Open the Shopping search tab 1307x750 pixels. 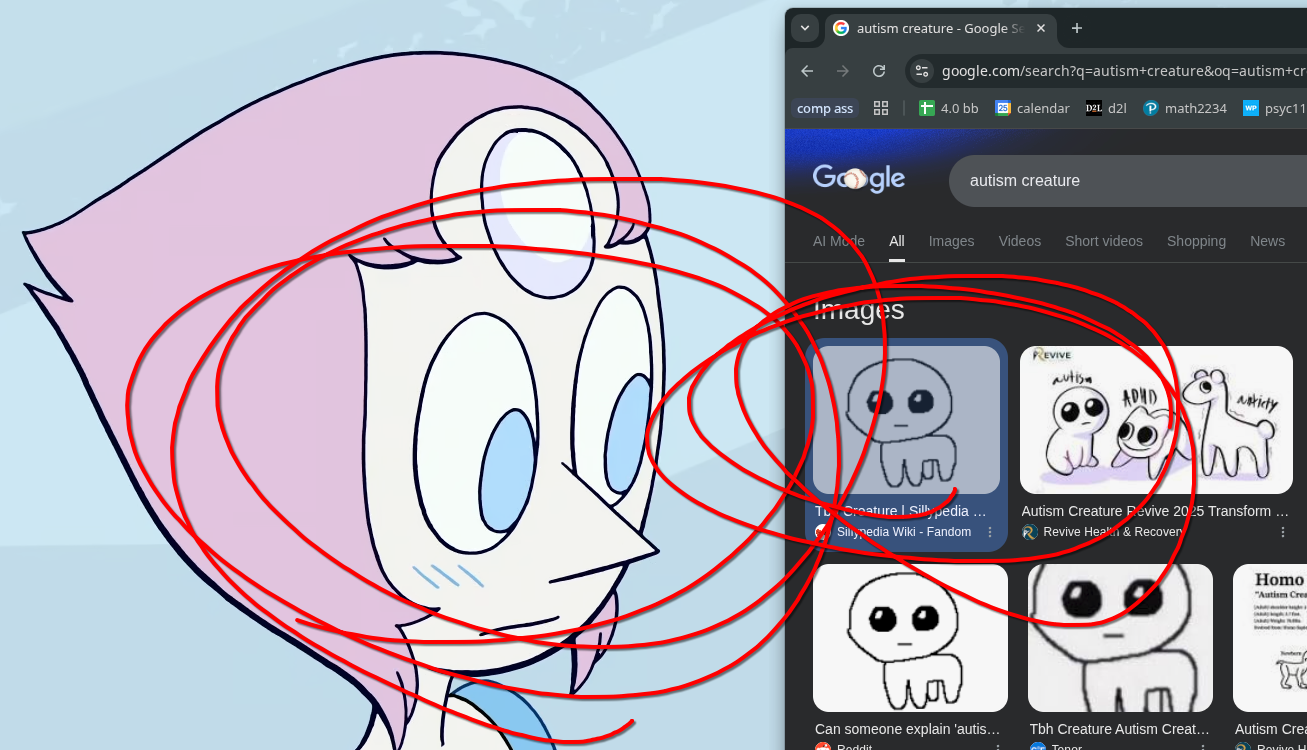[x=1196, y=241]
